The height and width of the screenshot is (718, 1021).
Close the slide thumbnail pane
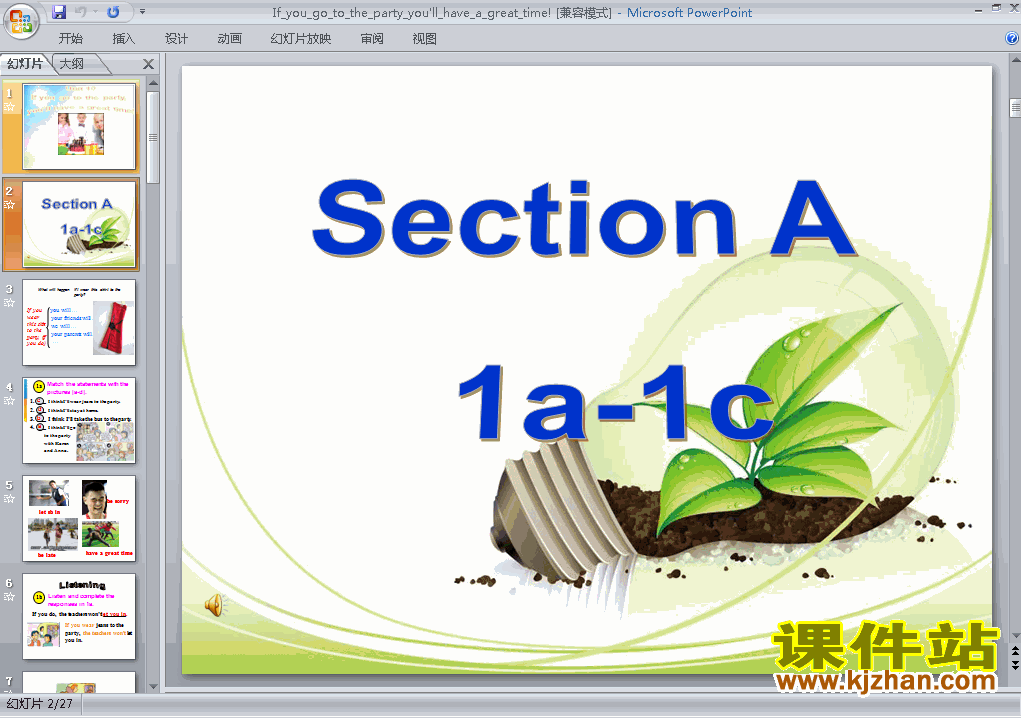(148, 64)
